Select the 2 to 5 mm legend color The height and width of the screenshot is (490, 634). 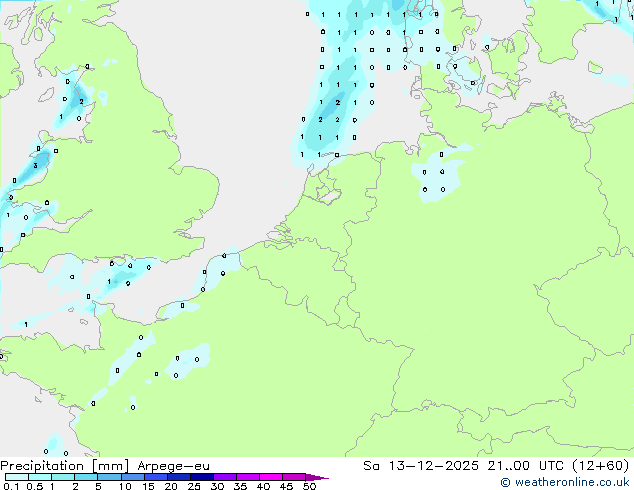tap(86, 477)
